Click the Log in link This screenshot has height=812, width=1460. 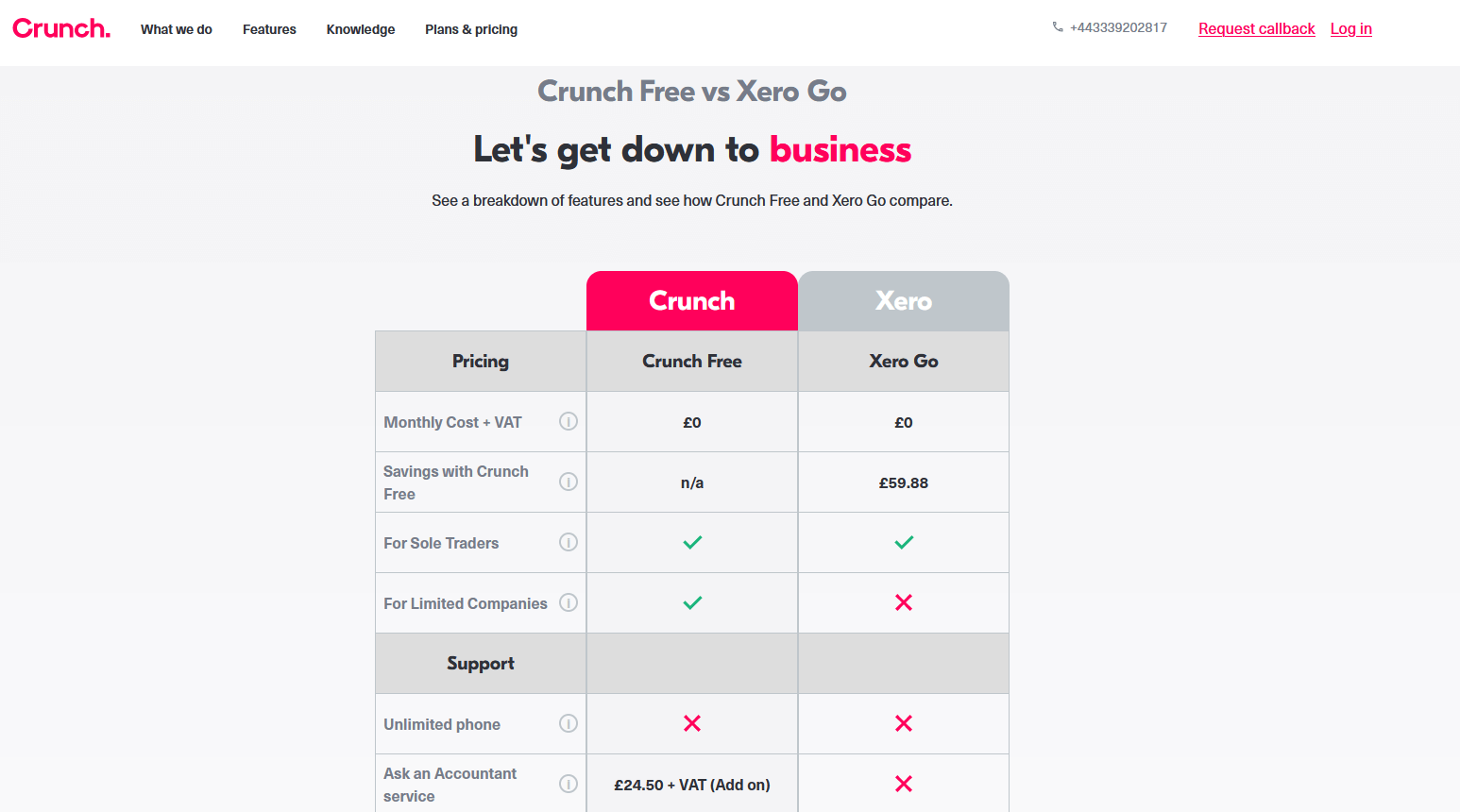point(1351,28)
